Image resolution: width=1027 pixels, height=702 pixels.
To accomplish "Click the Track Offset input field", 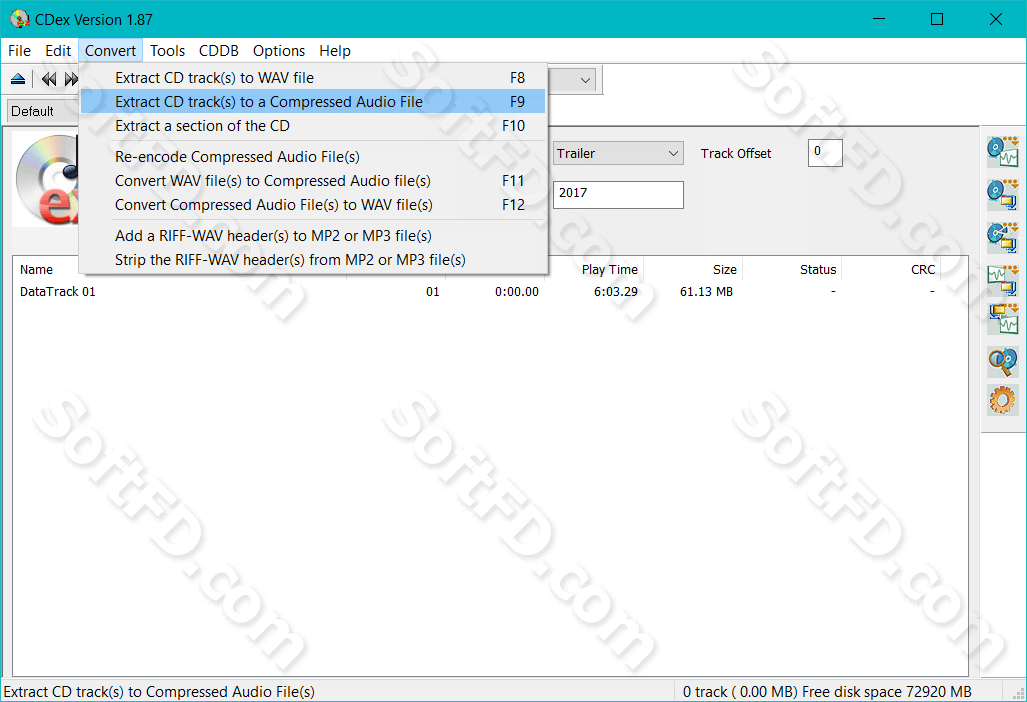I will pyautogui.click(x=825, y=153).
